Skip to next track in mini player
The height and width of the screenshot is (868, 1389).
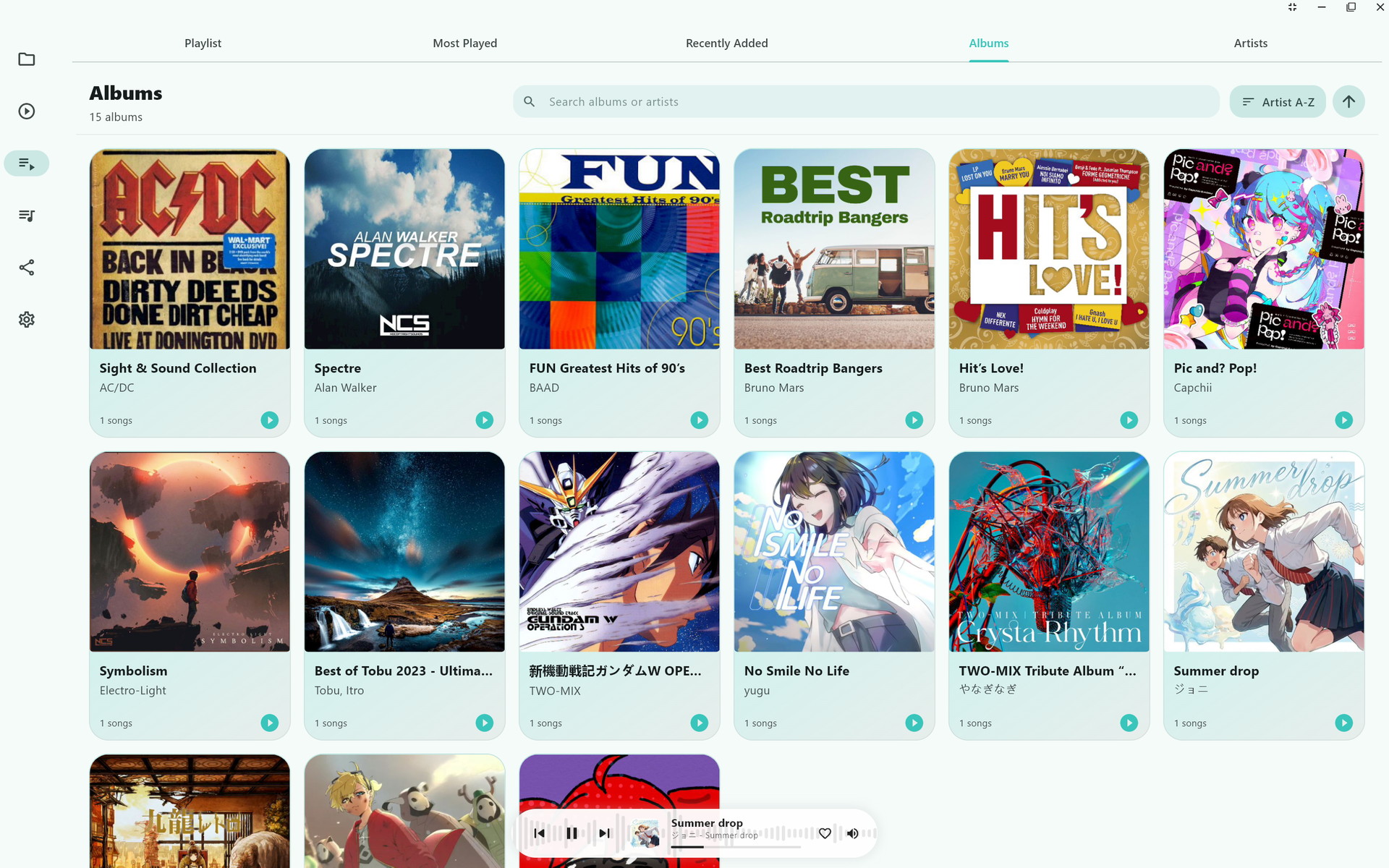[x=604, y=833]
